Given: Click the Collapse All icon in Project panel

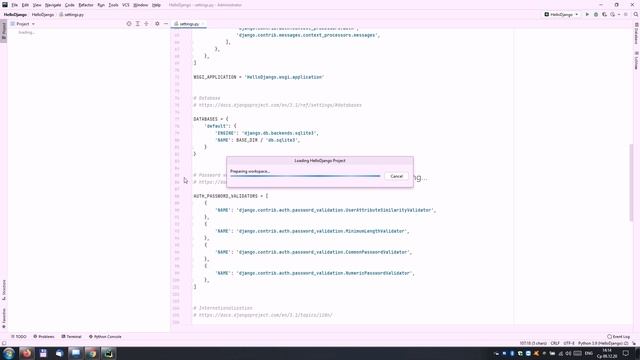Looking at the screenshot, I should point(146,24).
